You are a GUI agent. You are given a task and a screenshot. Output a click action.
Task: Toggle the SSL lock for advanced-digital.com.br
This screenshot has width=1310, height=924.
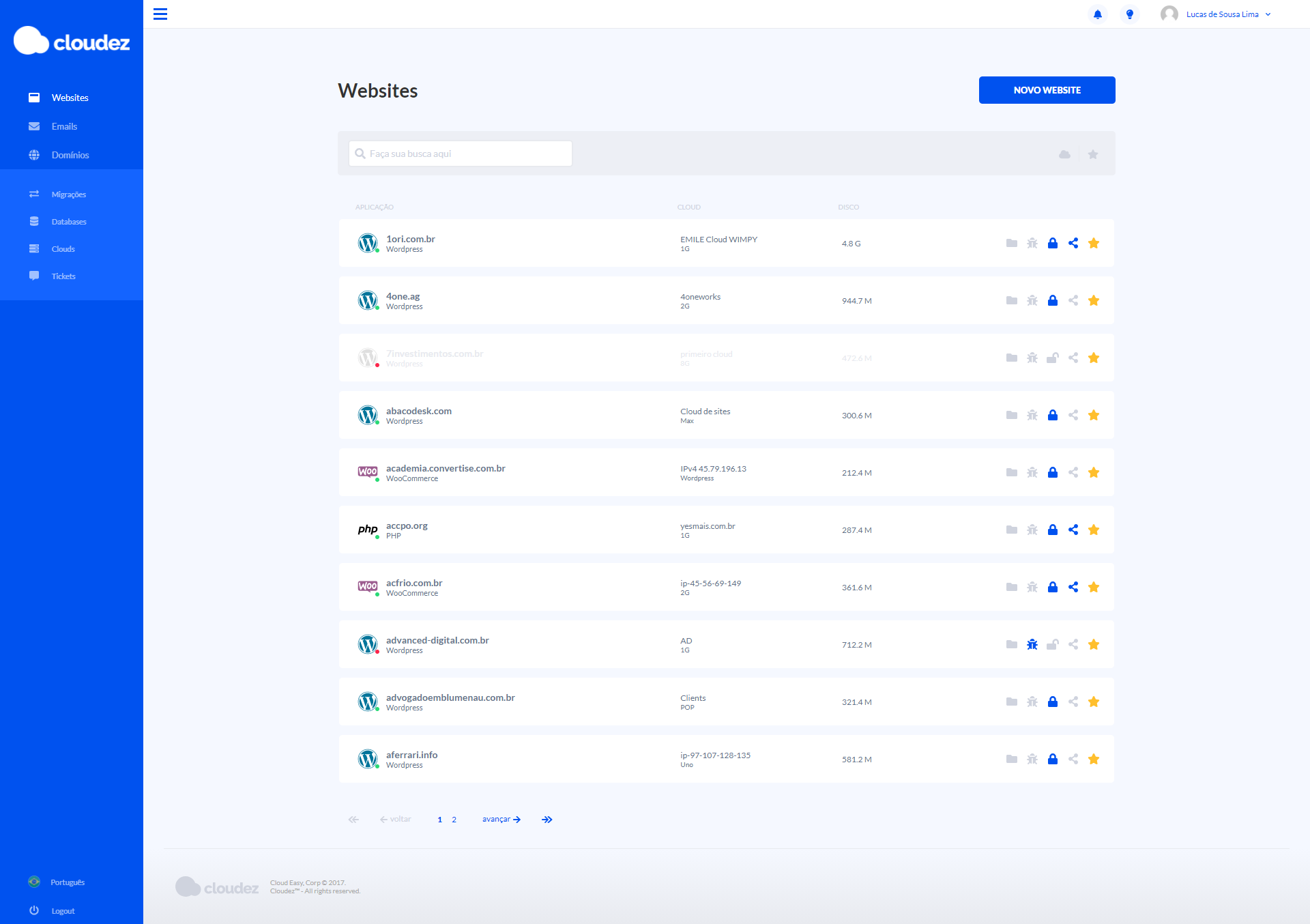point(1053,644)
